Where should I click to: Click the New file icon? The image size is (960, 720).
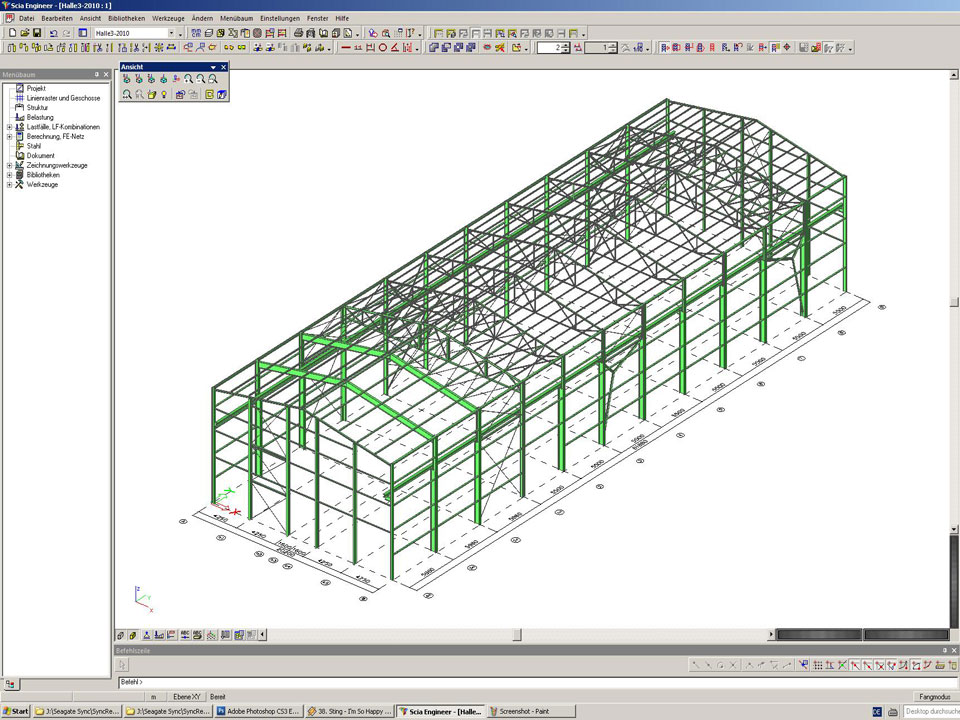click(12, 33)
